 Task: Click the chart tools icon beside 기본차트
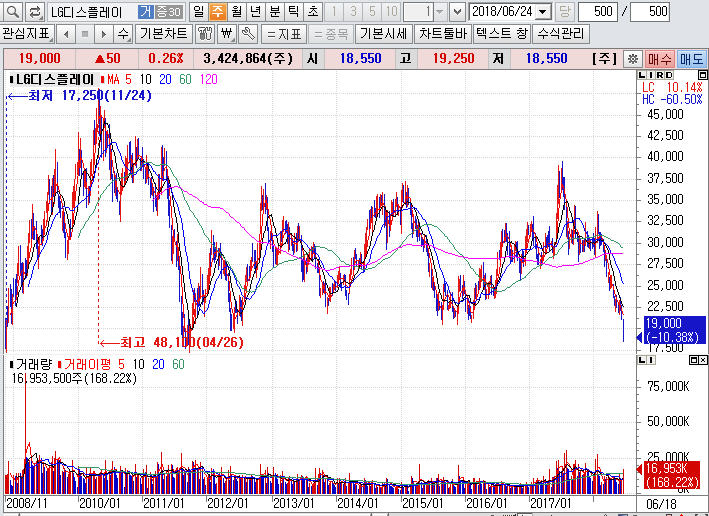(x=204, y=33)
